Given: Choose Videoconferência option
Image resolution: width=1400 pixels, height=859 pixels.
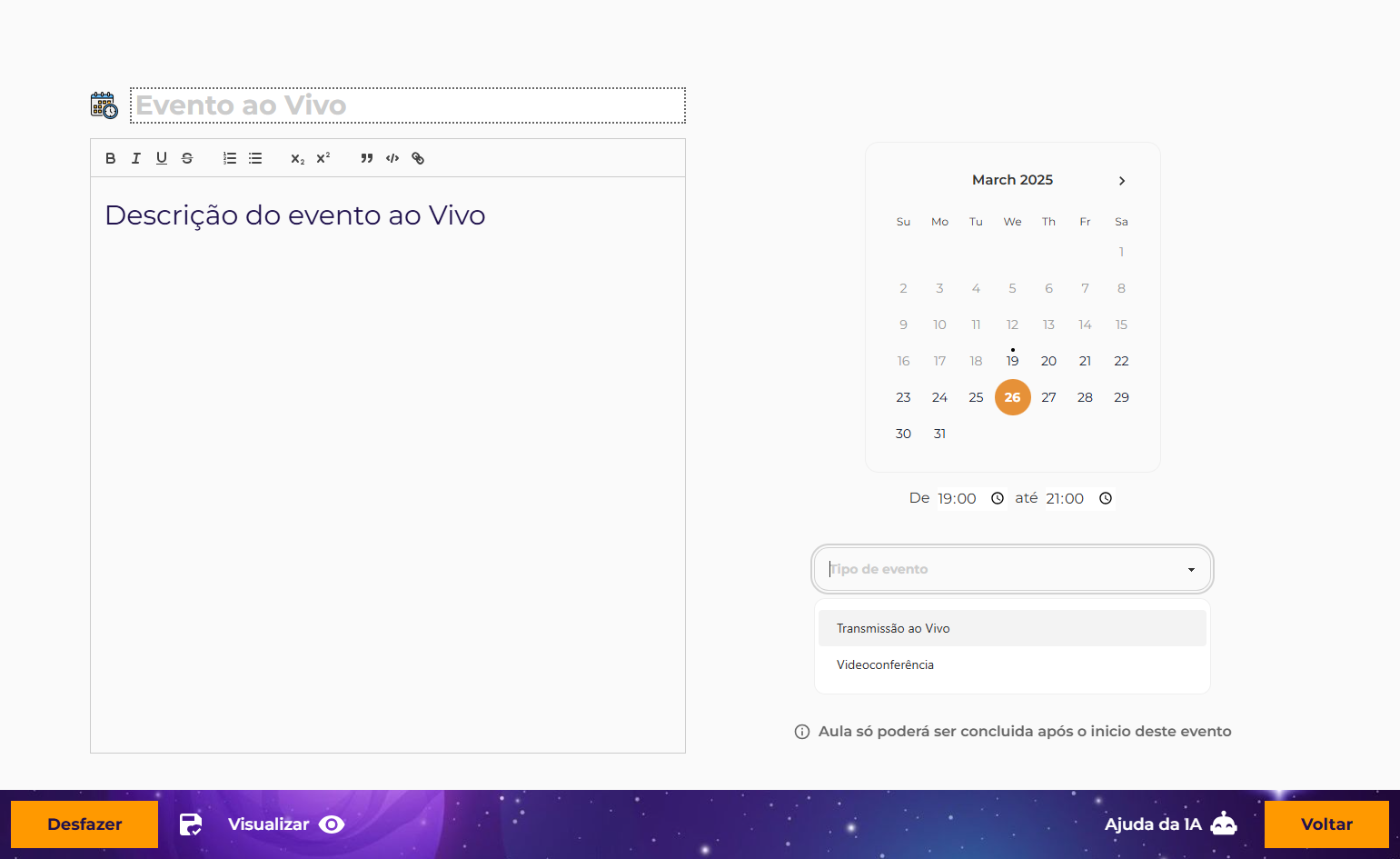Looking at the screenshot, I should [1012, 664].
